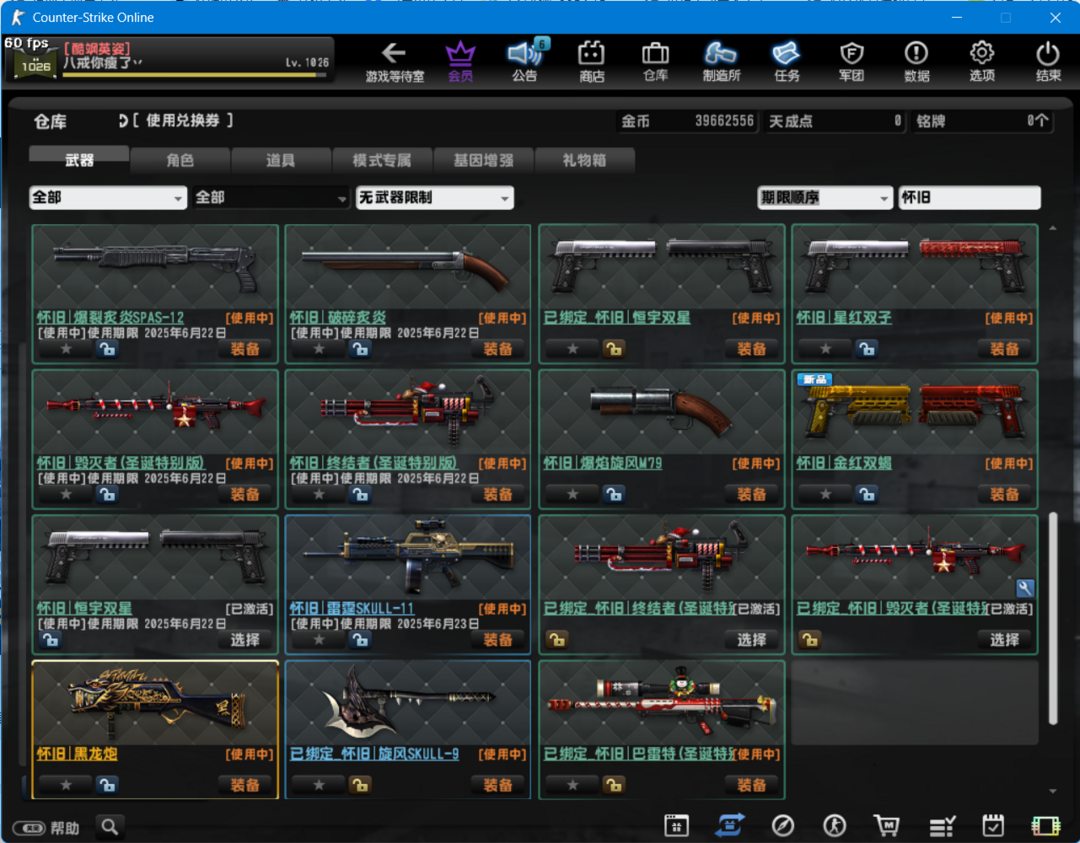Select the 巴雷特(圣诞特别版) sniper thumbnail
1080x843 pixels.
tap(661, 702)
